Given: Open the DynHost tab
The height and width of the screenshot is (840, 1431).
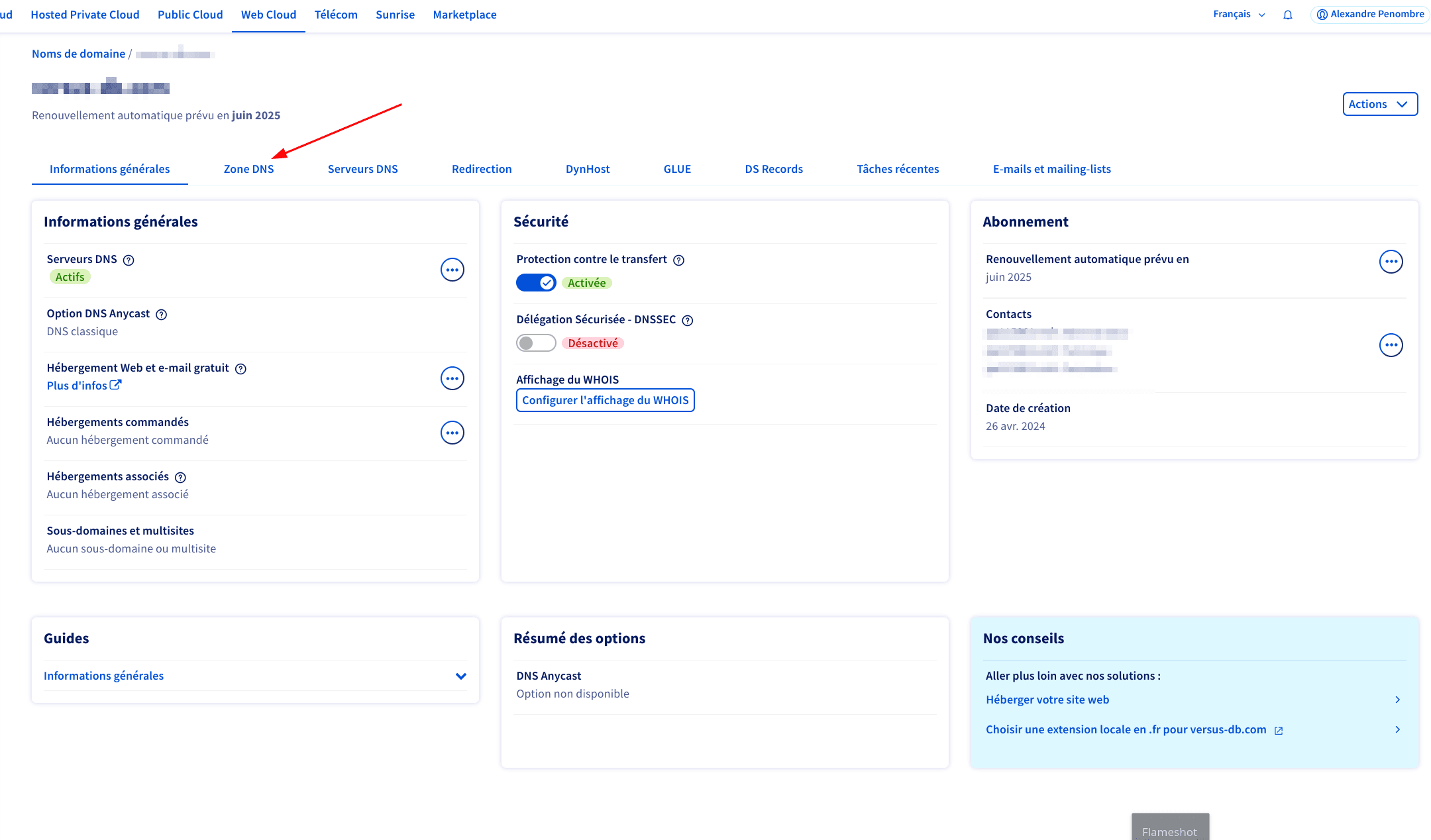Looking at the screenshot, I should [x=588, y=169].
